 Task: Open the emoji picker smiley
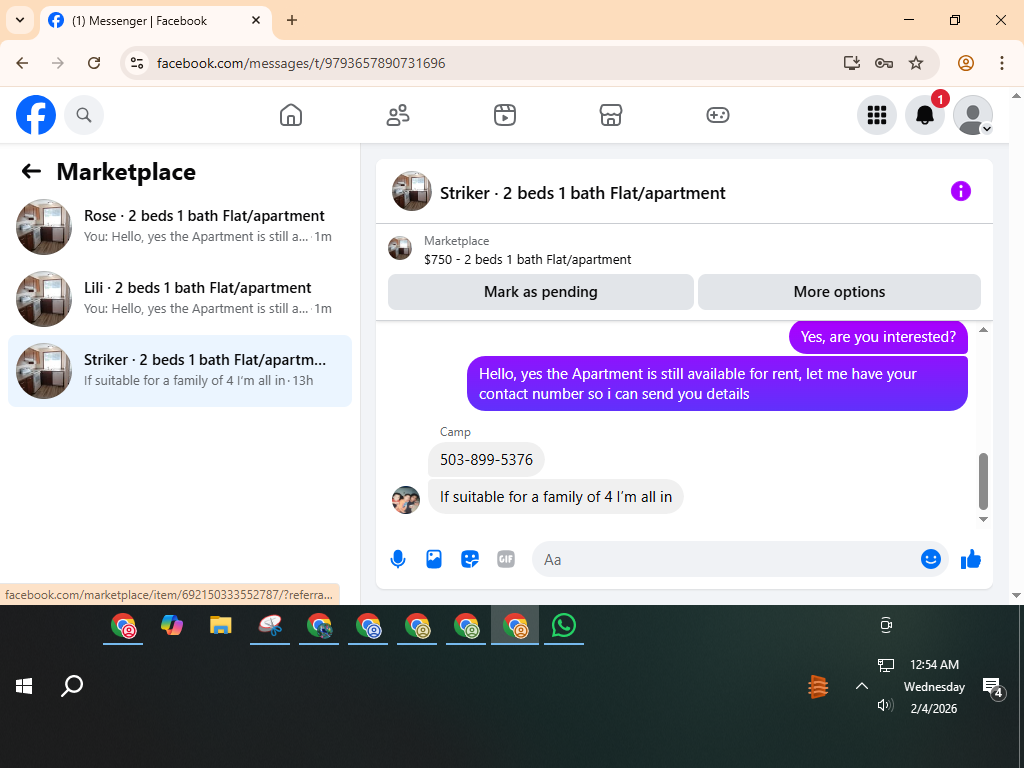click(931, 559)
